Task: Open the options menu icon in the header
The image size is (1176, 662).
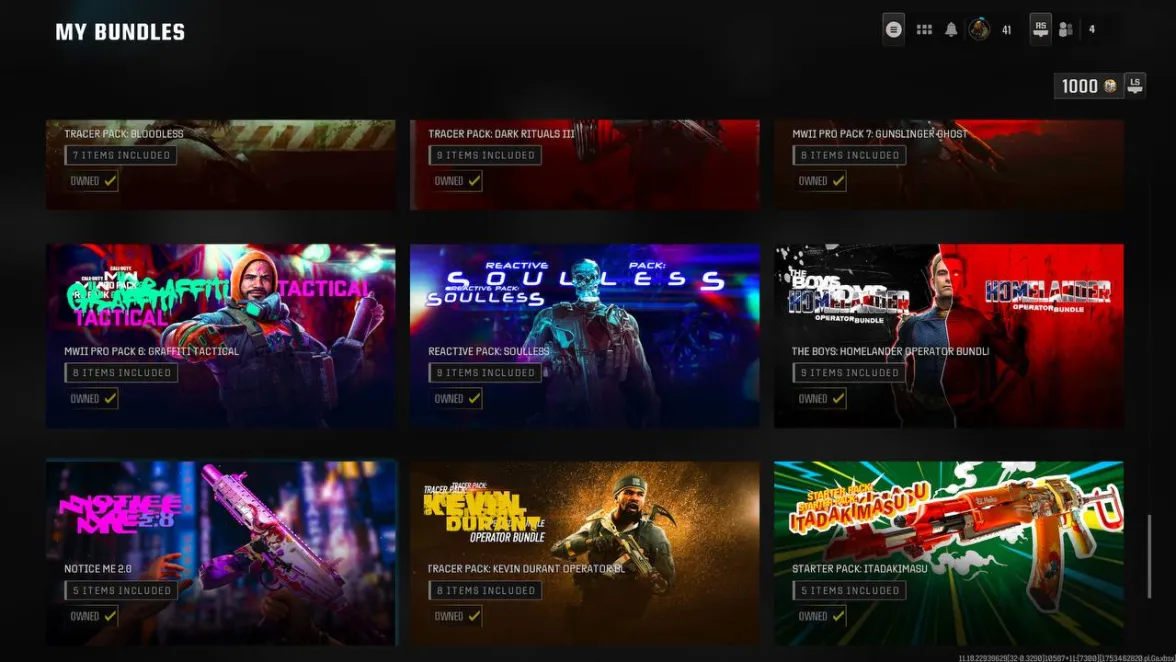Action: [893, 29]
